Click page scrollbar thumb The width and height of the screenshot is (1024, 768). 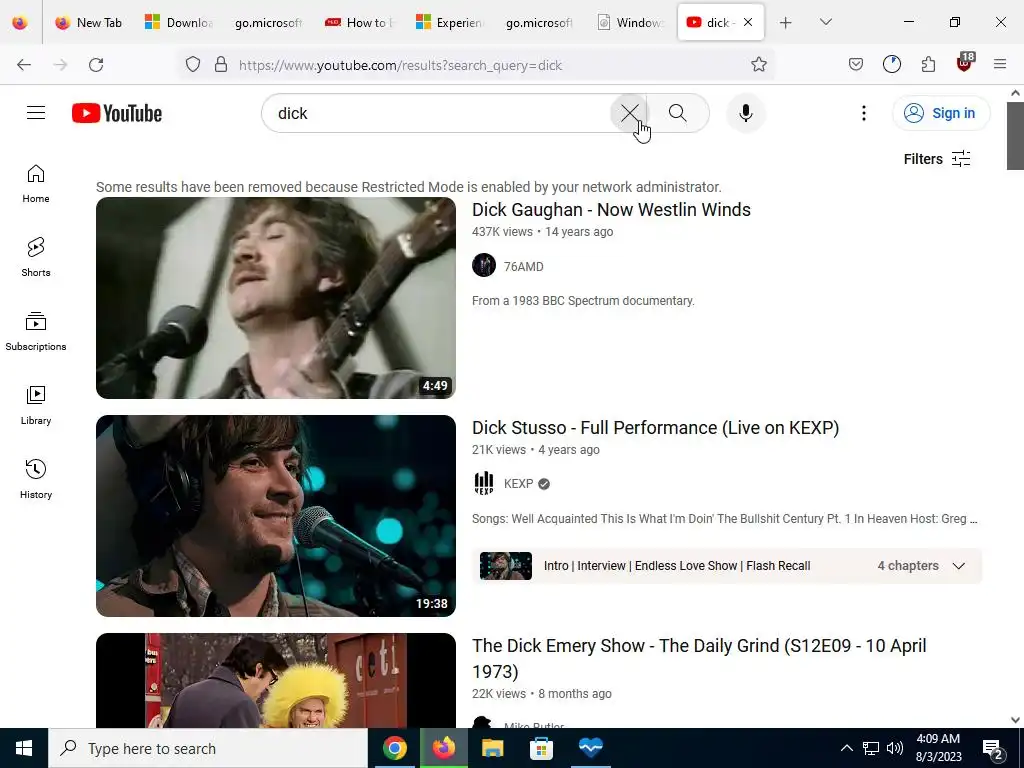click(1015, 136)
